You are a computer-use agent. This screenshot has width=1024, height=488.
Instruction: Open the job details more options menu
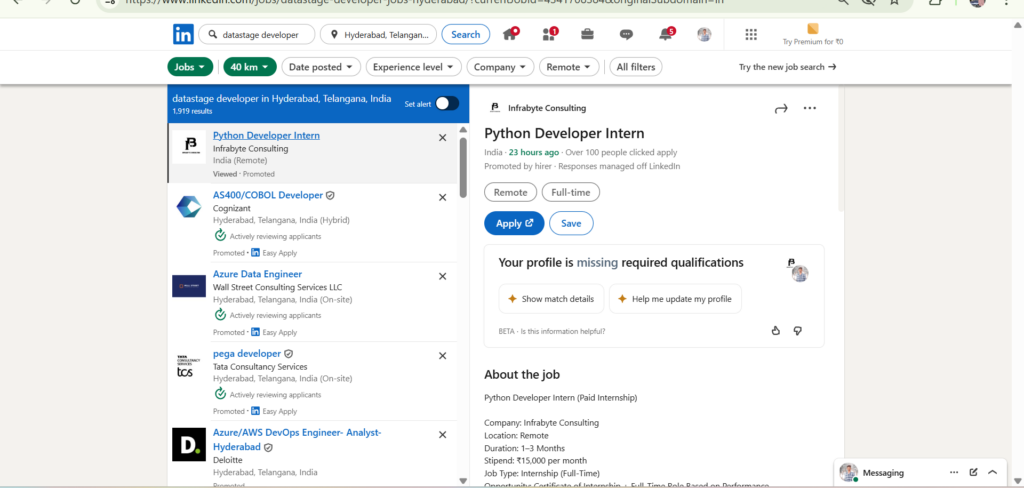[810, 108]
